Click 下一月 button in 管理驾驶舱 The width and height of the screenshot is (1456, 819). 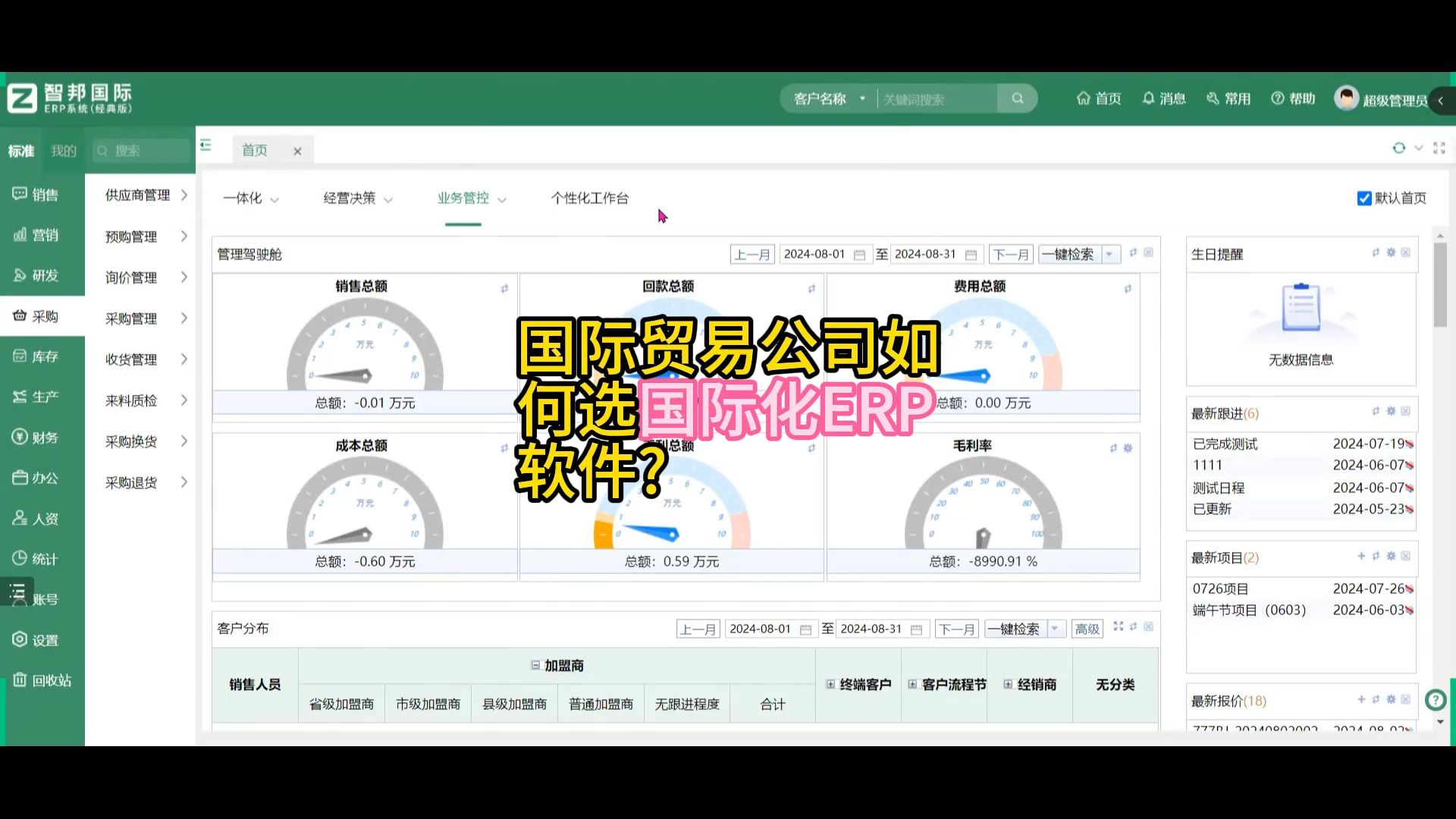(1011, 254)
